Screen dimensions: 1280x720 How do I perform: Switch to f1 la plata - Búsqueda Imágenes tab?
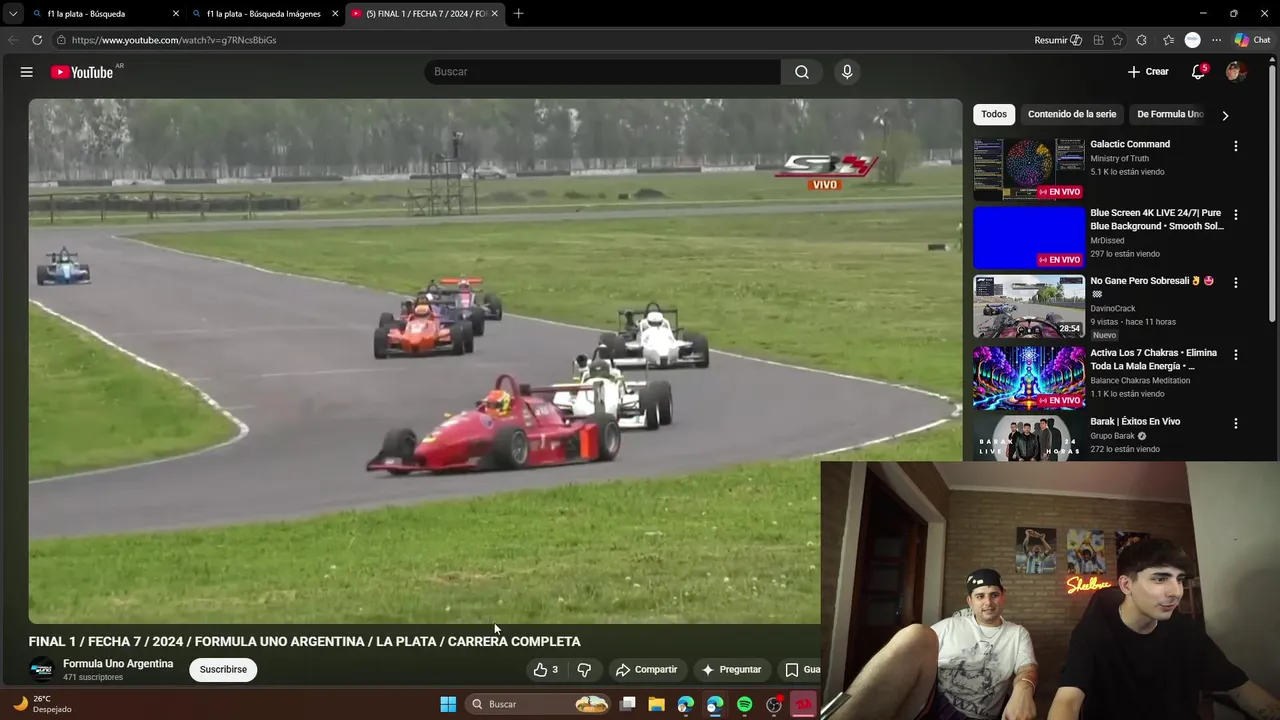tap(262, 14)
